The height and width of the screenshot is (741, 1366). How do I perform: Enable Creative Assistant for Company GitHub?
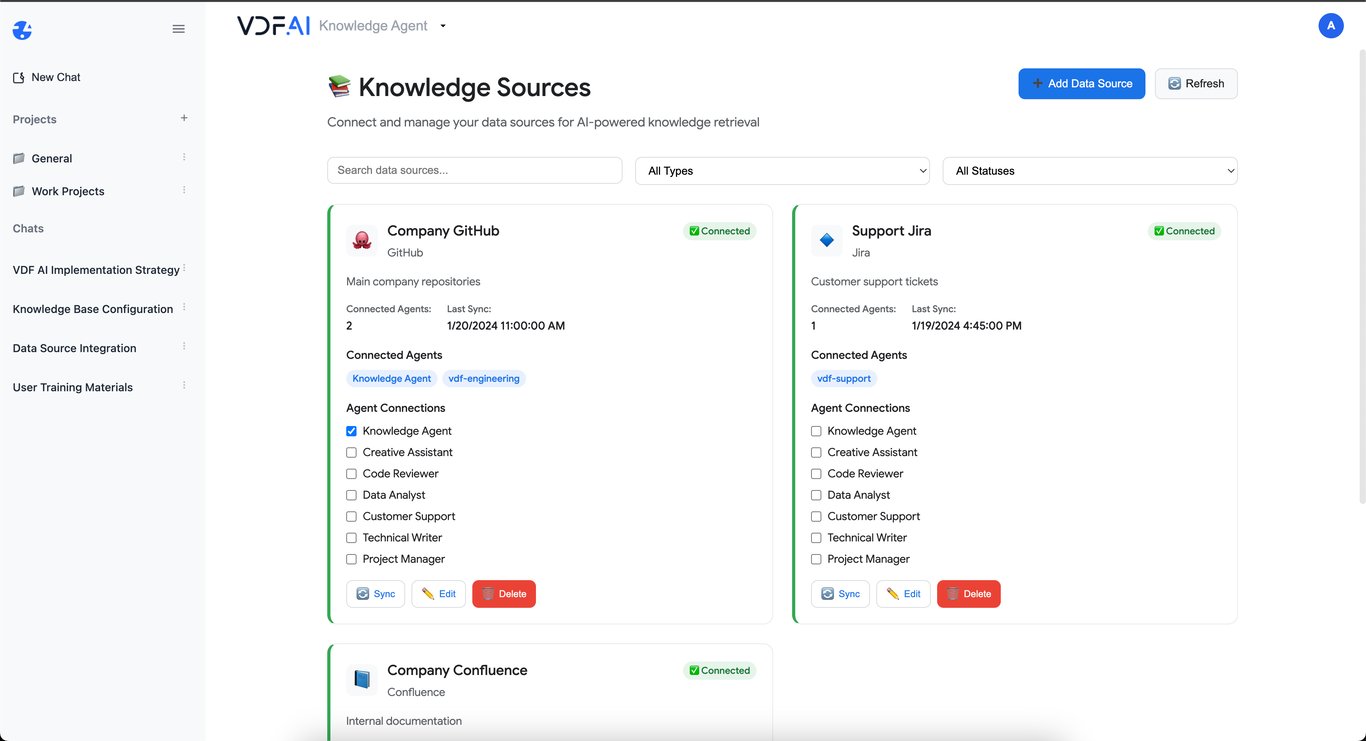[351, 452]
